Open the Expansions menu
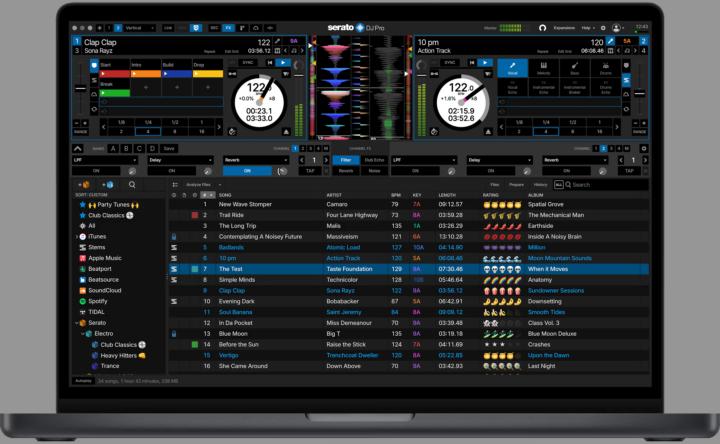This screenshot has height=444, width=720. [564, 28]
